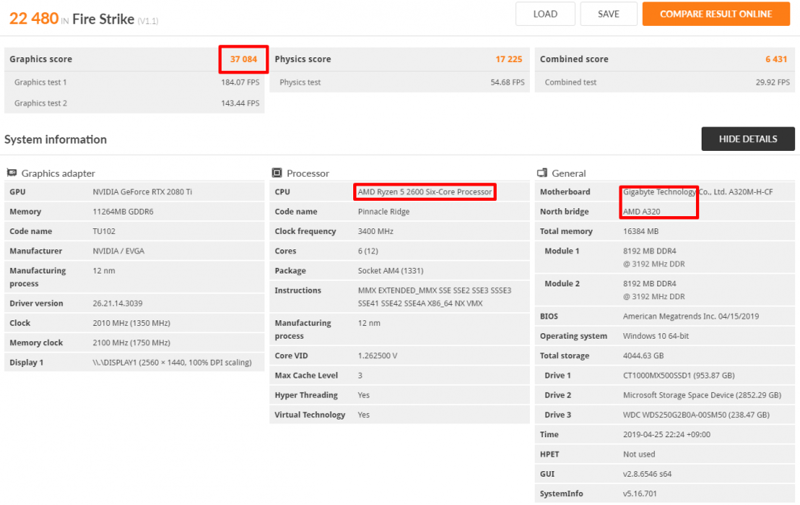Click manufacturer value NVIDIA / EVGA

click(118, 251)
